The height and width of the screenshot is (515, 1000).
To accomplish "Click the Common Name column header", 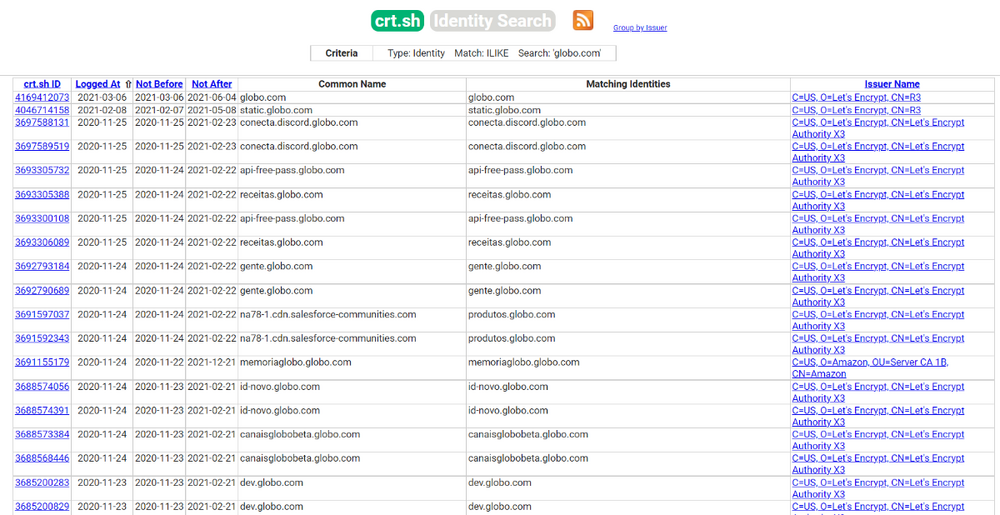I will click(x=352, y=84).
